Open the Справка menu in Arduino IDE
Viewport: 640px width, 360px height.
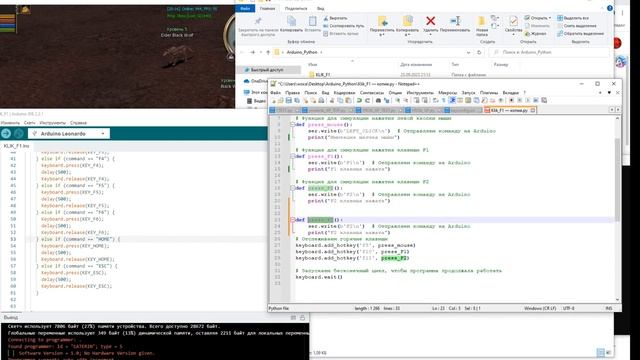78,122
